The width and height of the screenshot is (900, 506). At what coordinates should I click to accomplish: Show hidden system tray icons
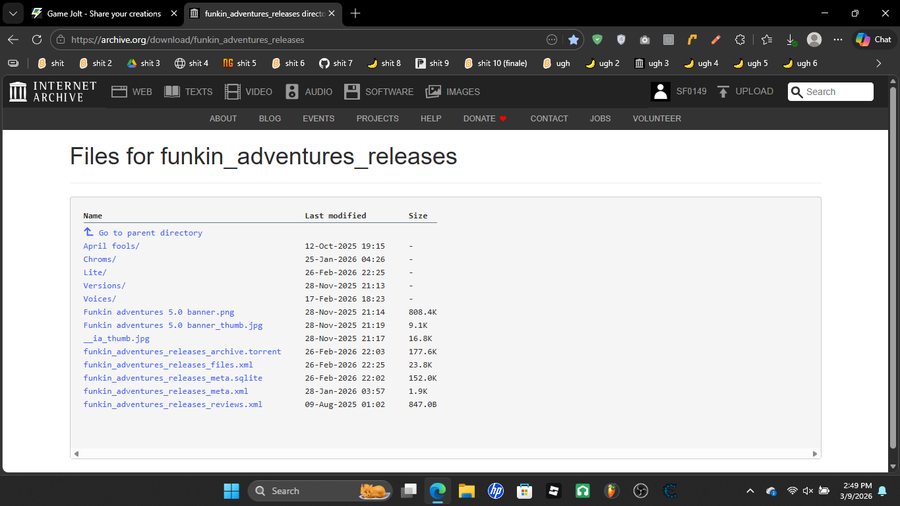[750, 491]
